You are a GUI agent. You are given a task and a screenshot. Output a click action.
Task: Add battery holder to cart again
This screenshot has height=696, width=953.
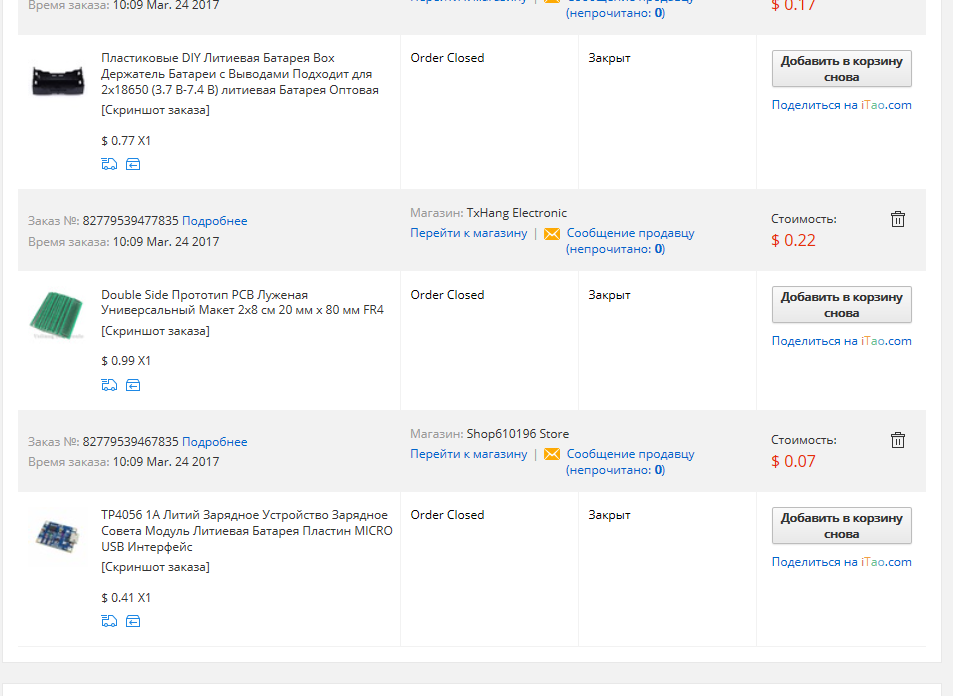(841, 69)
